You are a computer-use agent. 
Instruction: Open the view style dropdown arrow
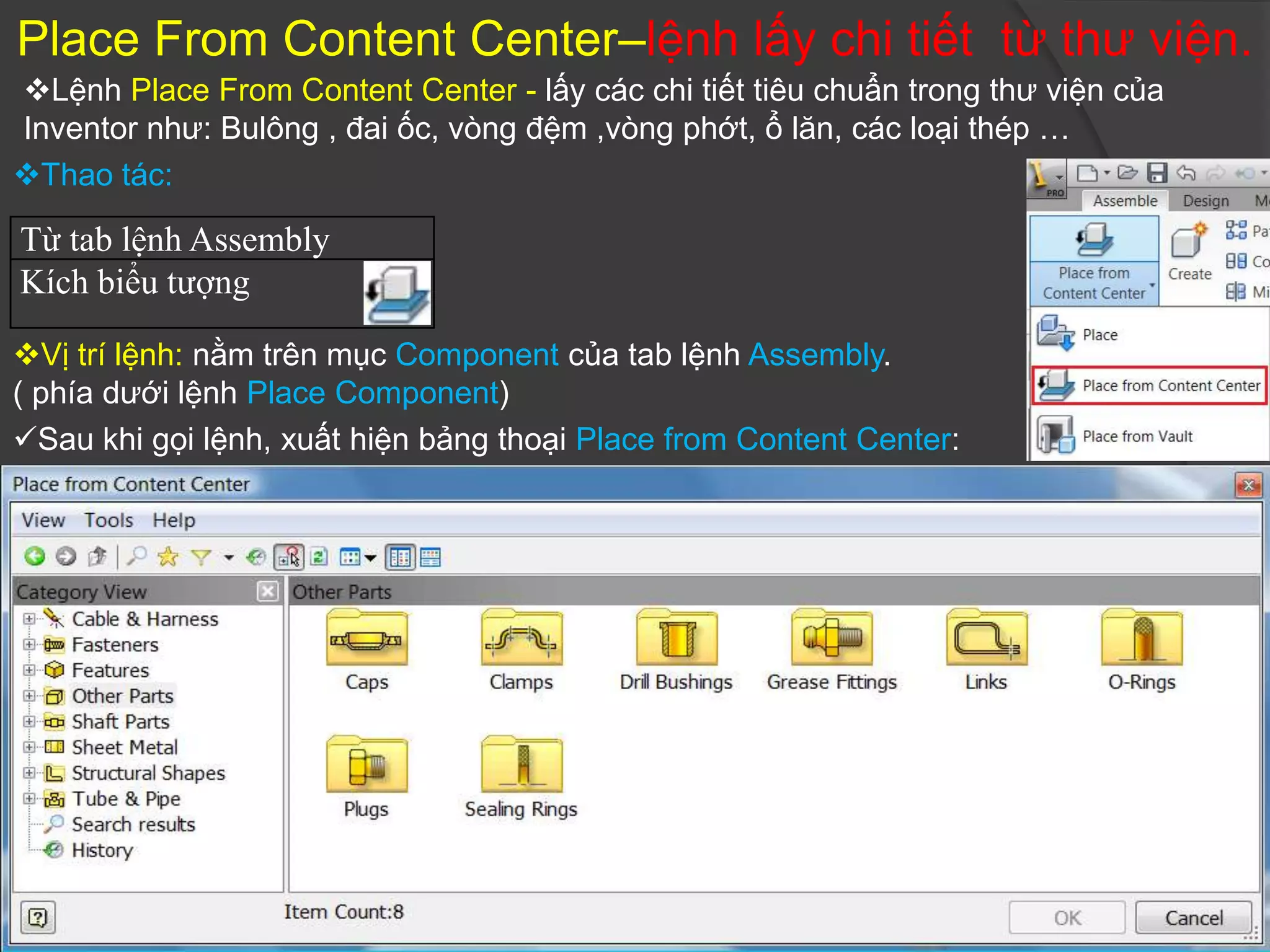371,557
